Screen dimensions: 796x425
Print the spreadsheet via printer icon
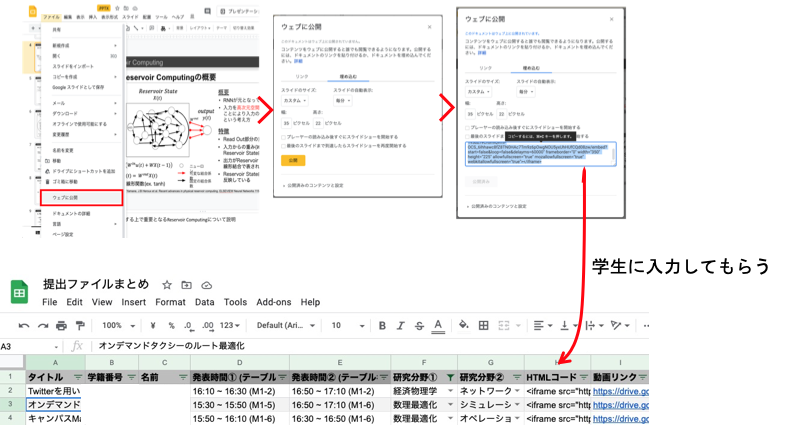coord(61,325)
